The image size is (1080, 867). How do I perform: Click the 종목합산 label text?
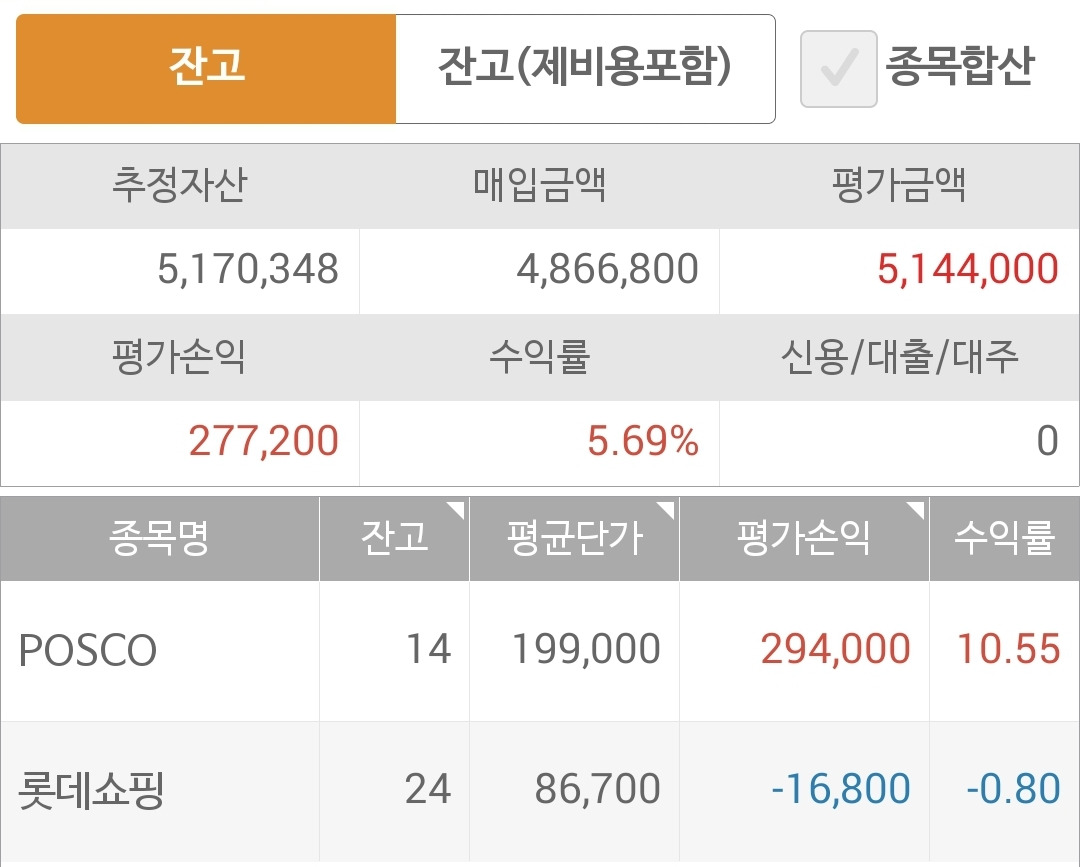coord(960,68)
